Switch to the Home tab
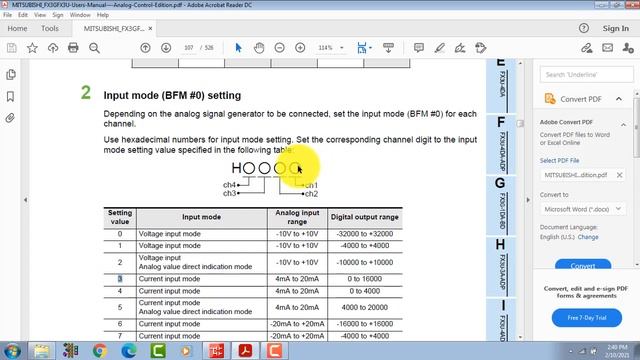 (17, 28)
